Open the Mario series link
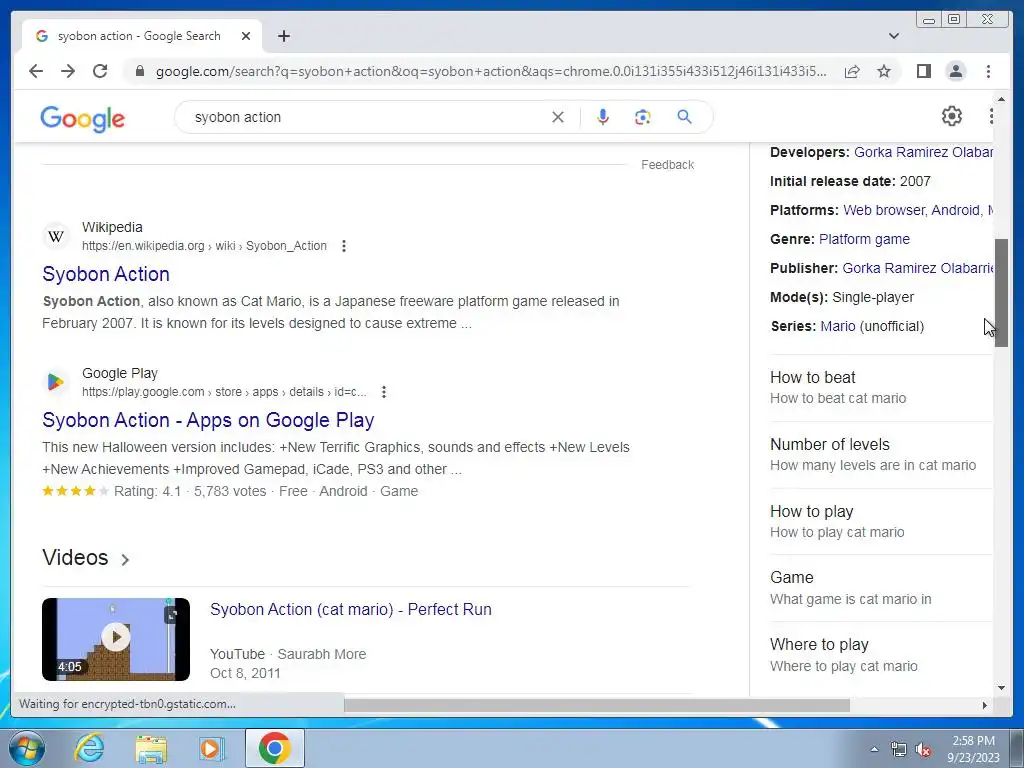This screenshot has height=768, width=1024. (837, 326)
